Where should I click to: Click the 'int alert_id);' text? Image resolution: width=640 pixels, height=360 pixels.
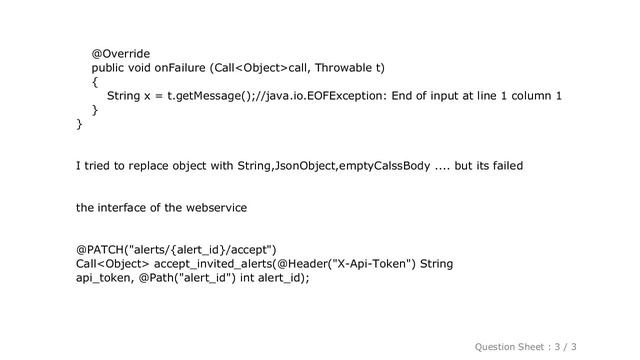click(275, 278)
